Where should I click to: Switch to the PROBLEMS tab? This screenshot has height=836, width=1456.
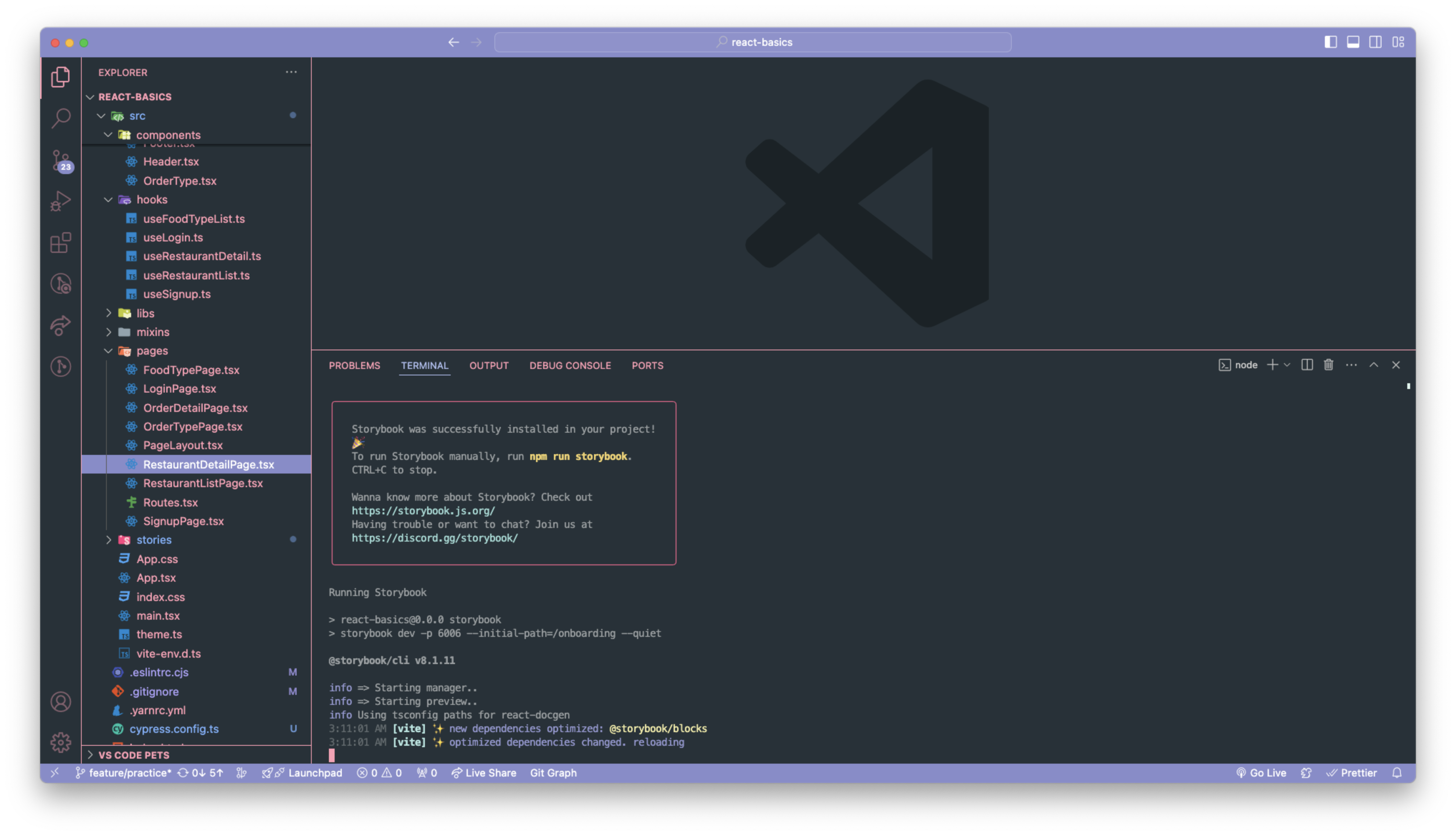[354, 366]
